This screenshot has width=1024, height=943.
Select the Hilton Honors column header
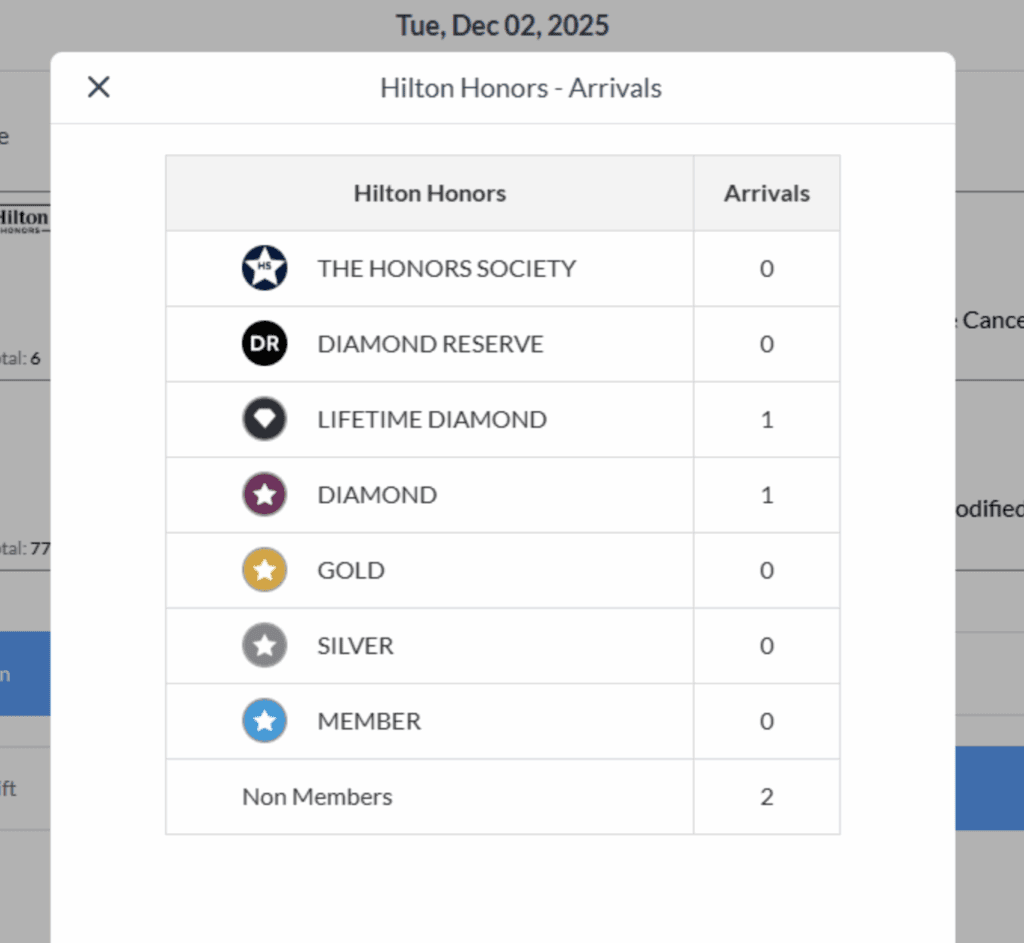coord(430,193)
